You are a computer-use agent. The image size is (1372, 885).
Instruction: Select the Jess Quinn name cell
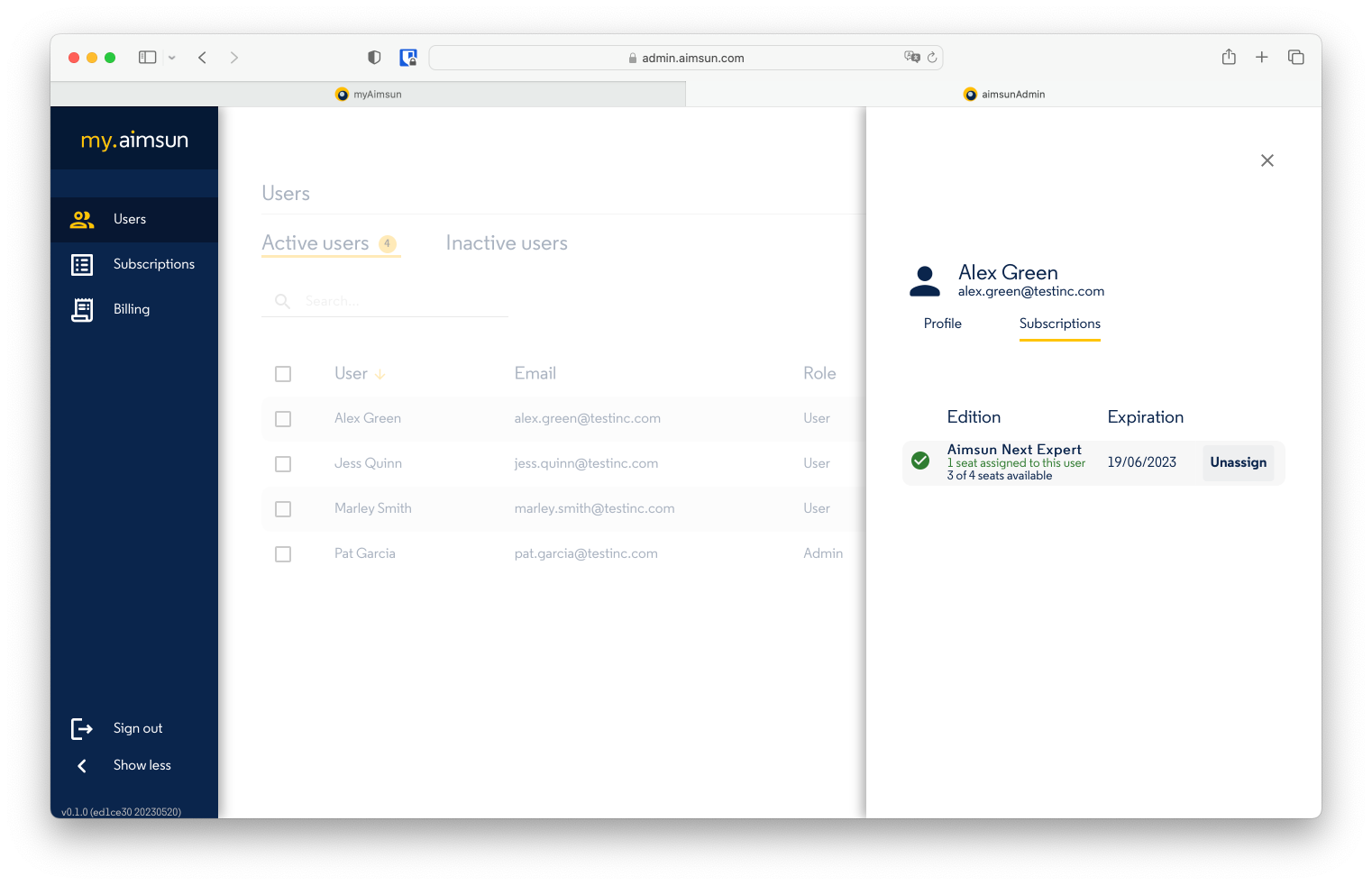coord(368,463)
